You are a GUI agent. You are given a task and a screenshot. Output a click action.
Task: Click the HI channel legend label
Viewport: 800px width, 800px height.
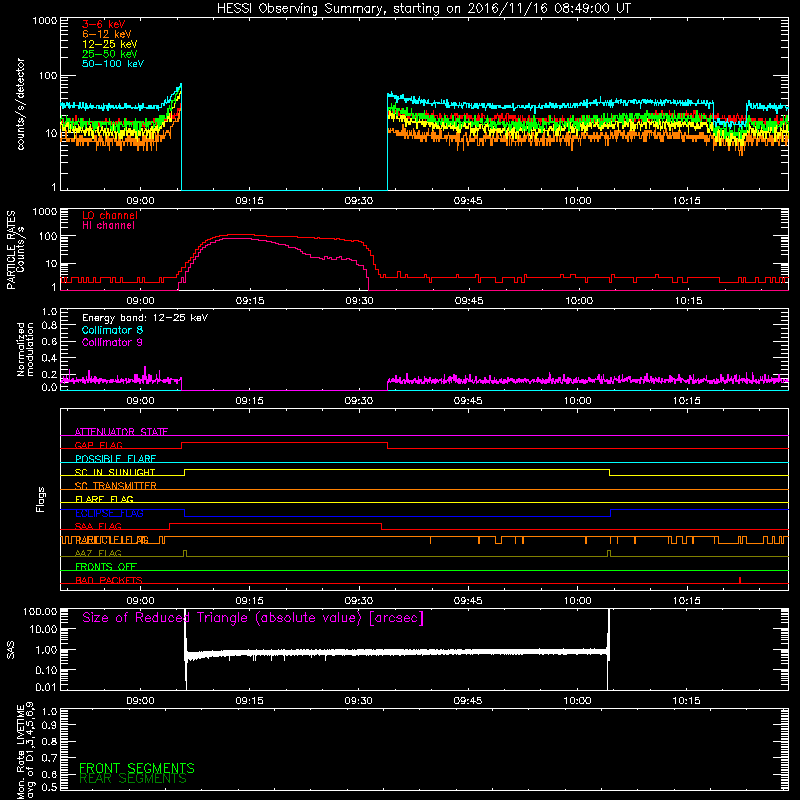(109, 226)
